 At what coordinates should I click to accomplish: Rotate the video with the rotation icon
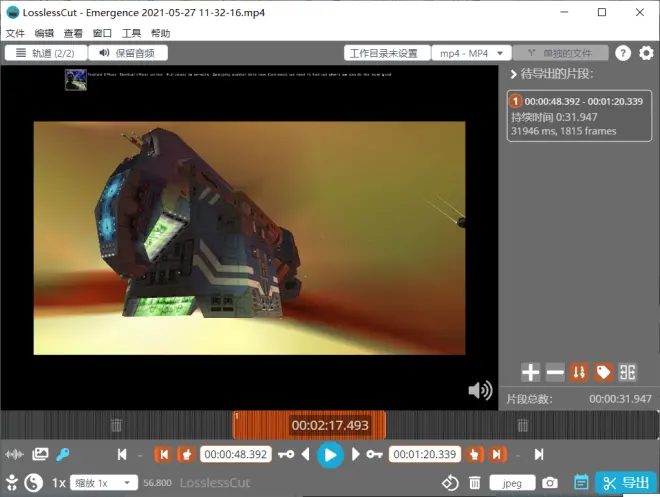pos(450,483)
